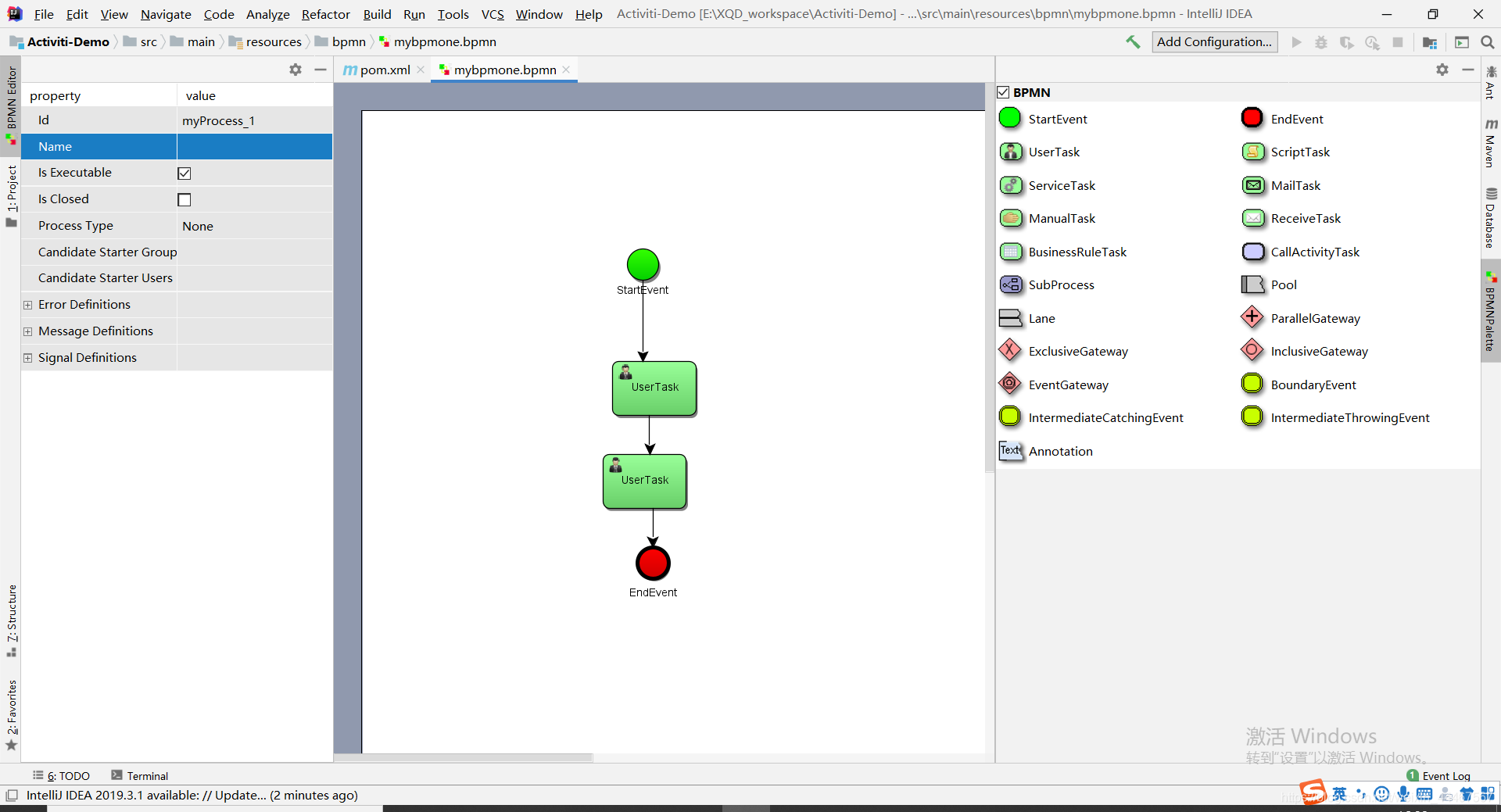Viewport: 1501px width, 812px height.
Task: Open the properties panel settings gear
Action: pyautogui.click(x=296, y=70)
